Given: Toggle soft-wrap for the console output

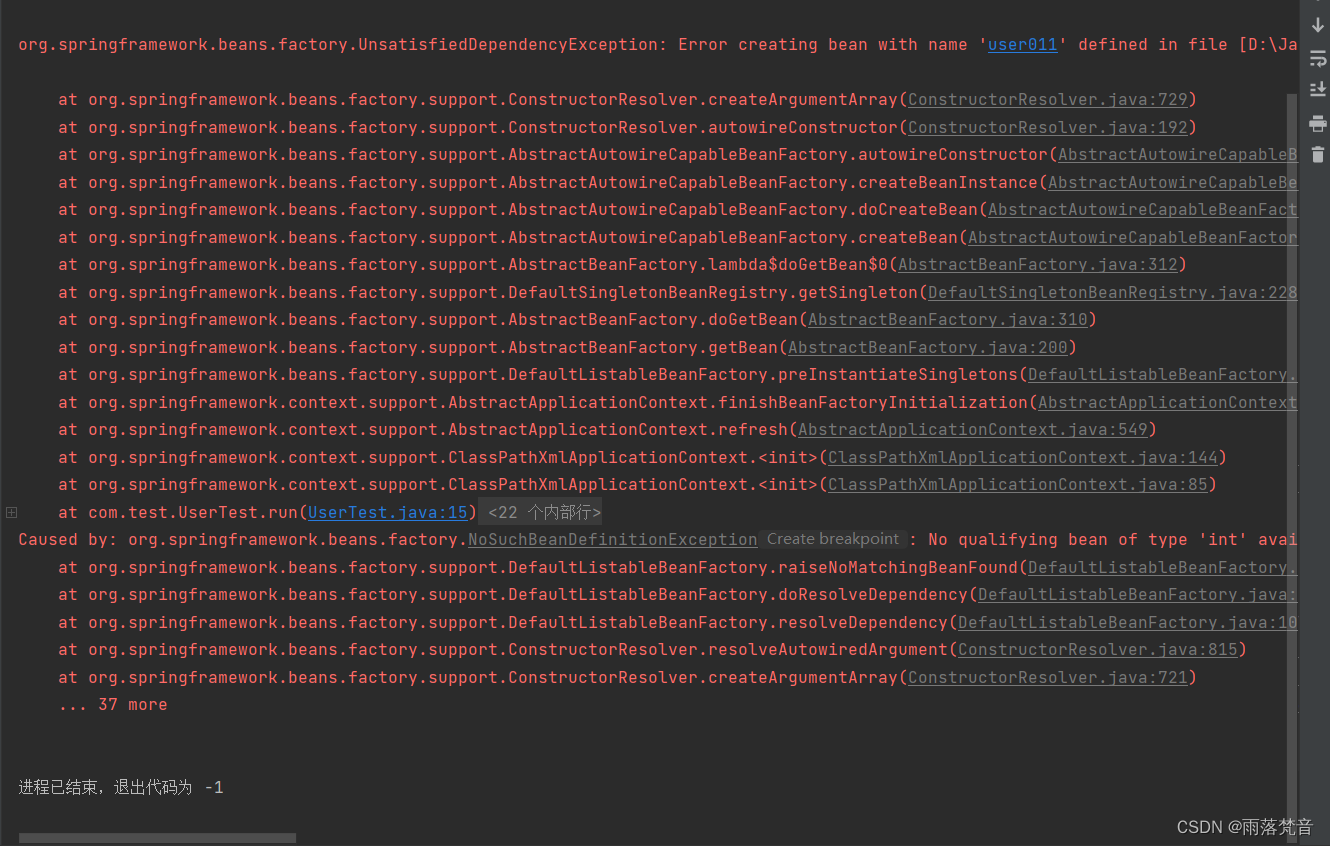Looking at the screenshot, I should pos(1318,58).
